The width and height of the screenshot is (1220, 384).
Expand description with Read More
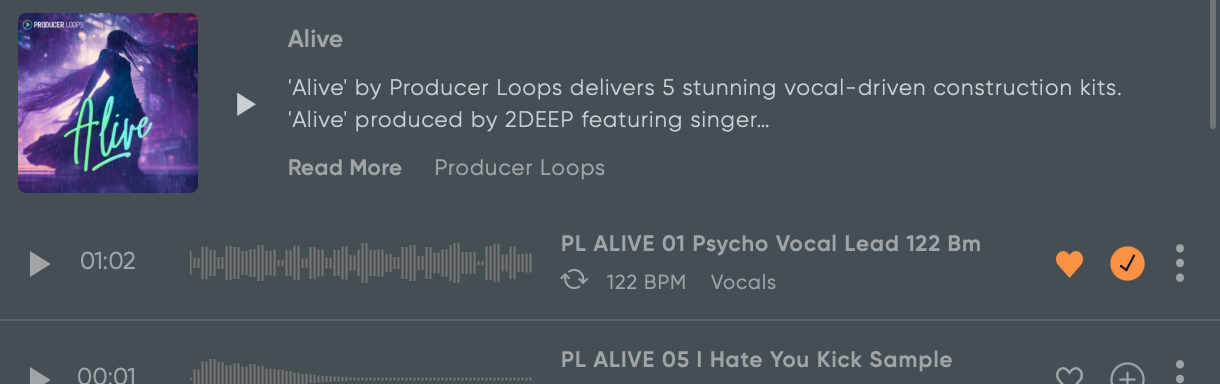pos(345,168)
